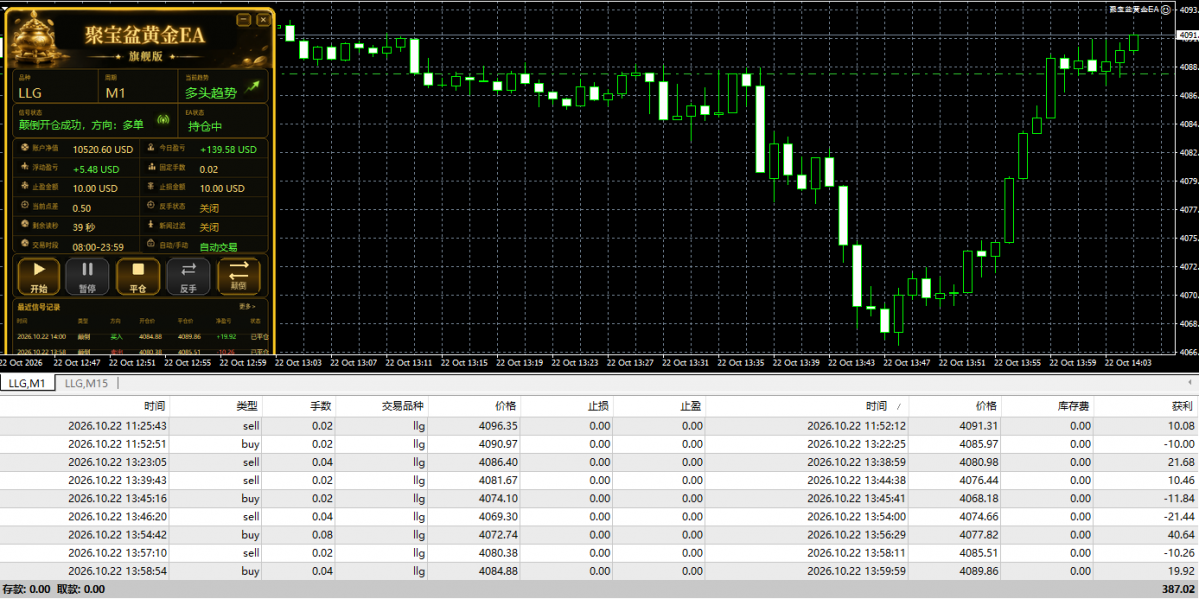The width and height of the screenshot is (1199, 599).
Task: Click the icon beside 止损金额
Action: (151, 186)
